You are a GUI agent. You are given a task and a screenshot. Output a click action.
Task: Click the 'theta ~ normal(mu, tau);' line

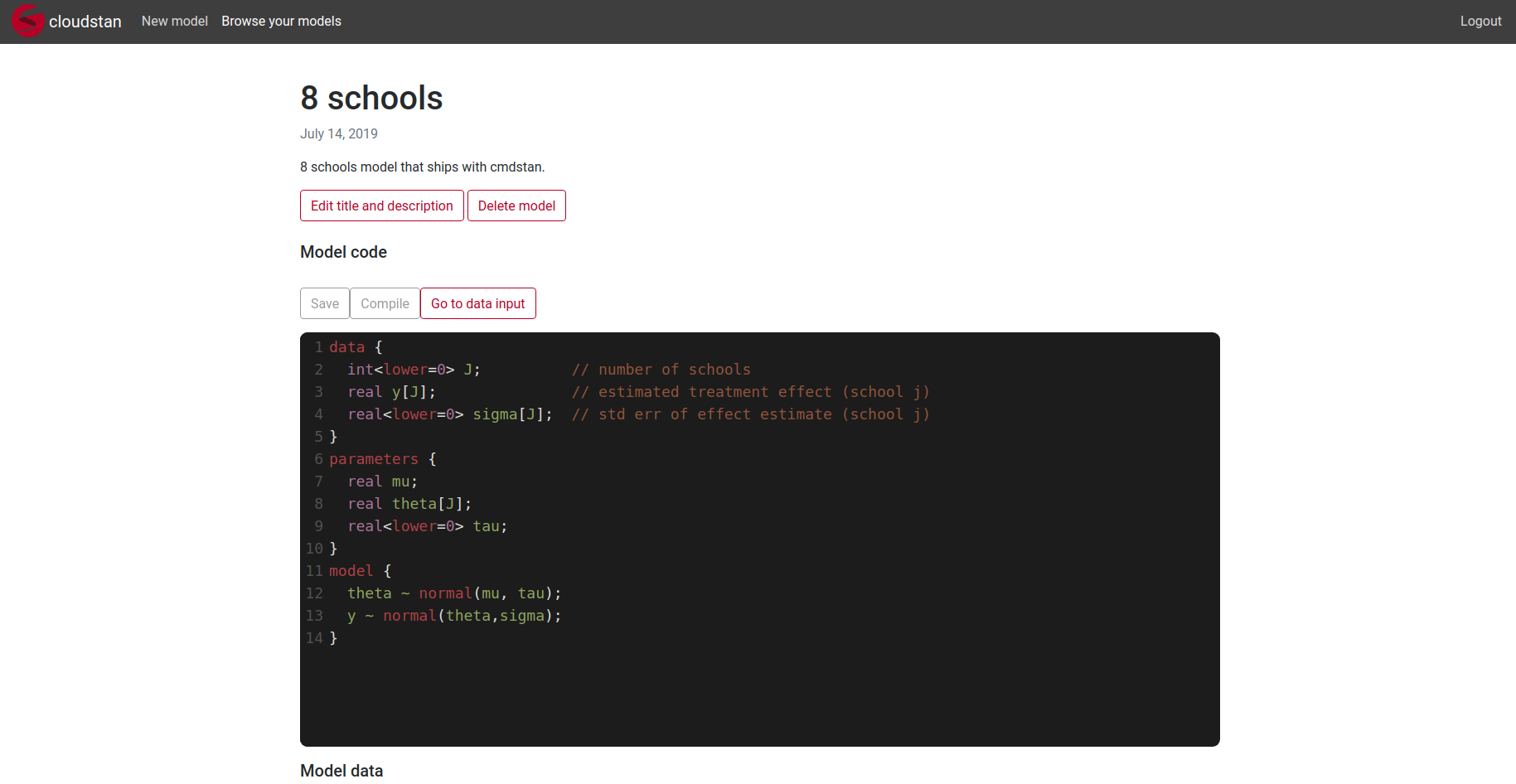tap(454, 593)
